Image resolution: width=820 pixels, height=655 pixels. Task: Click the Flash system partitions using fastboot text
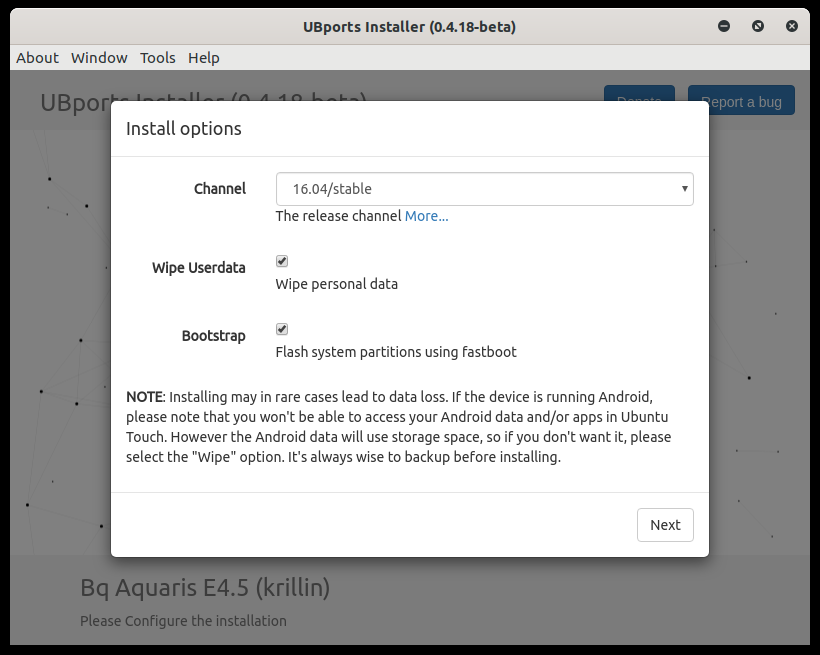point(396,352)
